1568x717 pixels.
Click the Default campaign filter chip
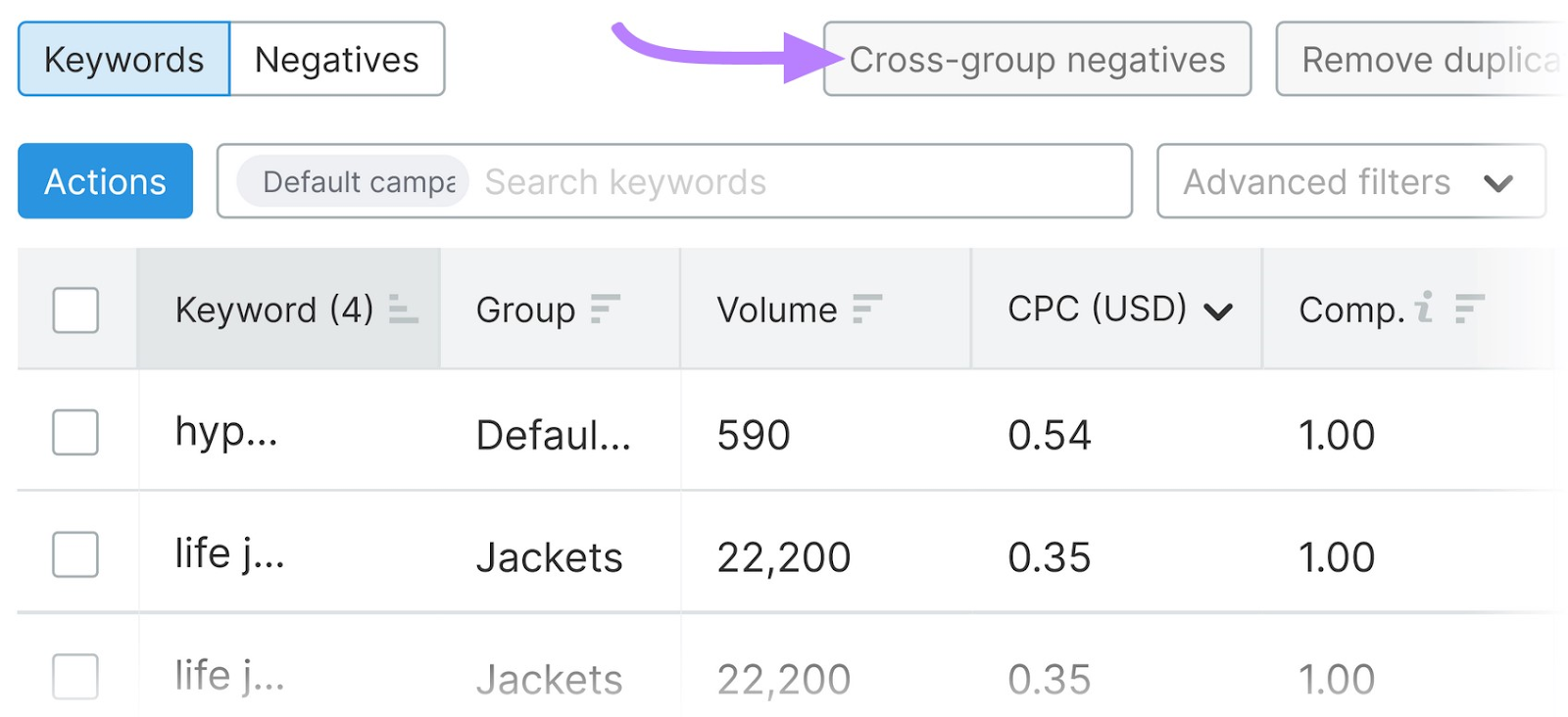(x=350, y=181)
